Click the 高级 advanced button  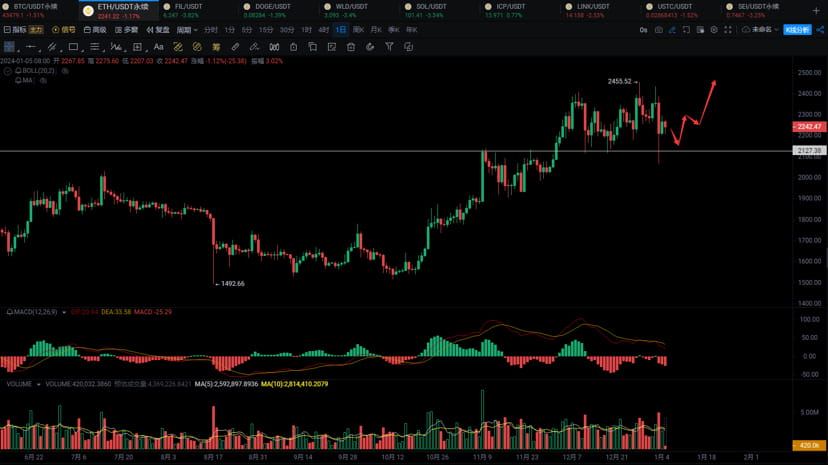pyautogui.click(x=95, y=30)
